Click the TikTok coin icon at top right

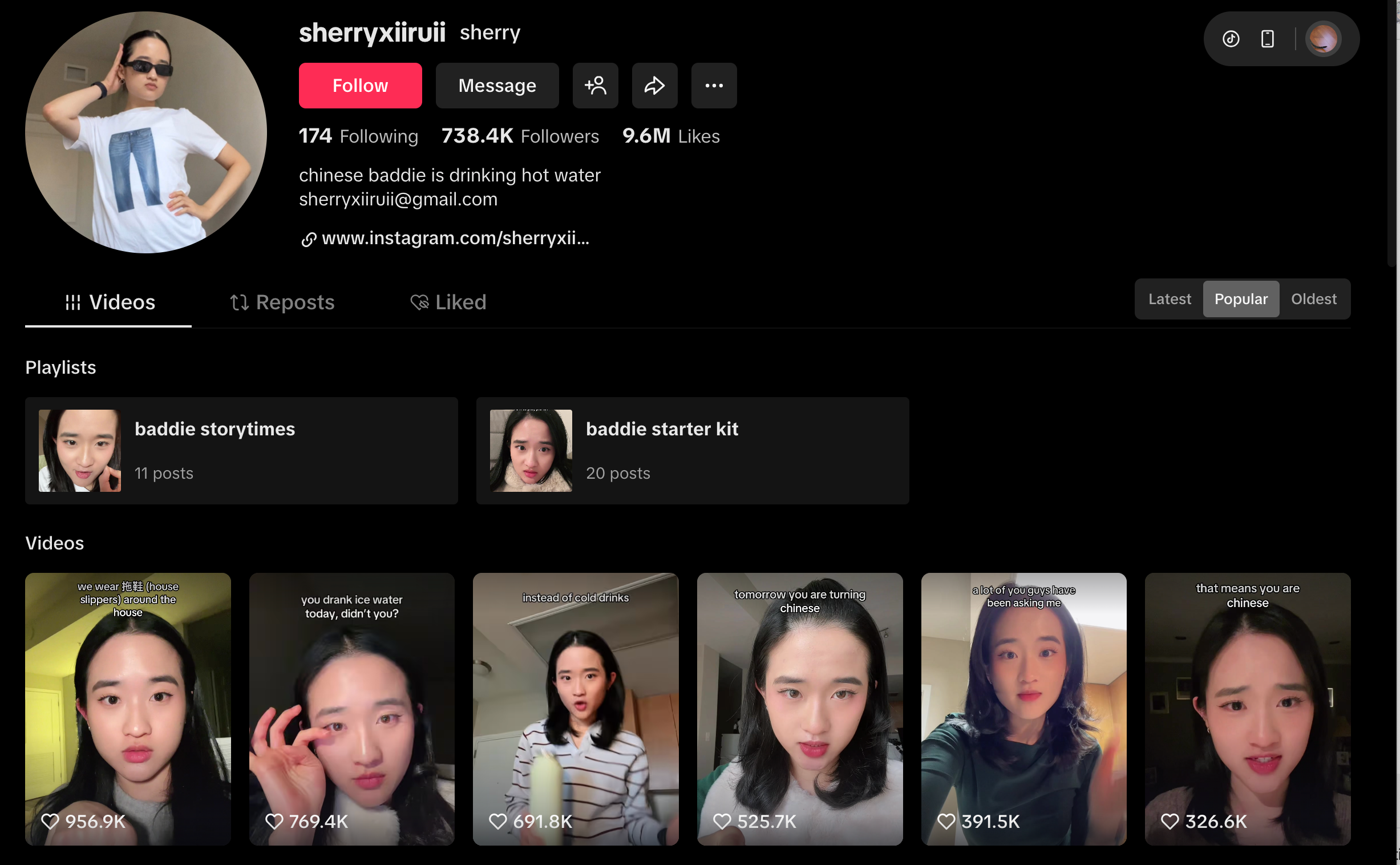pos(1231,39)
